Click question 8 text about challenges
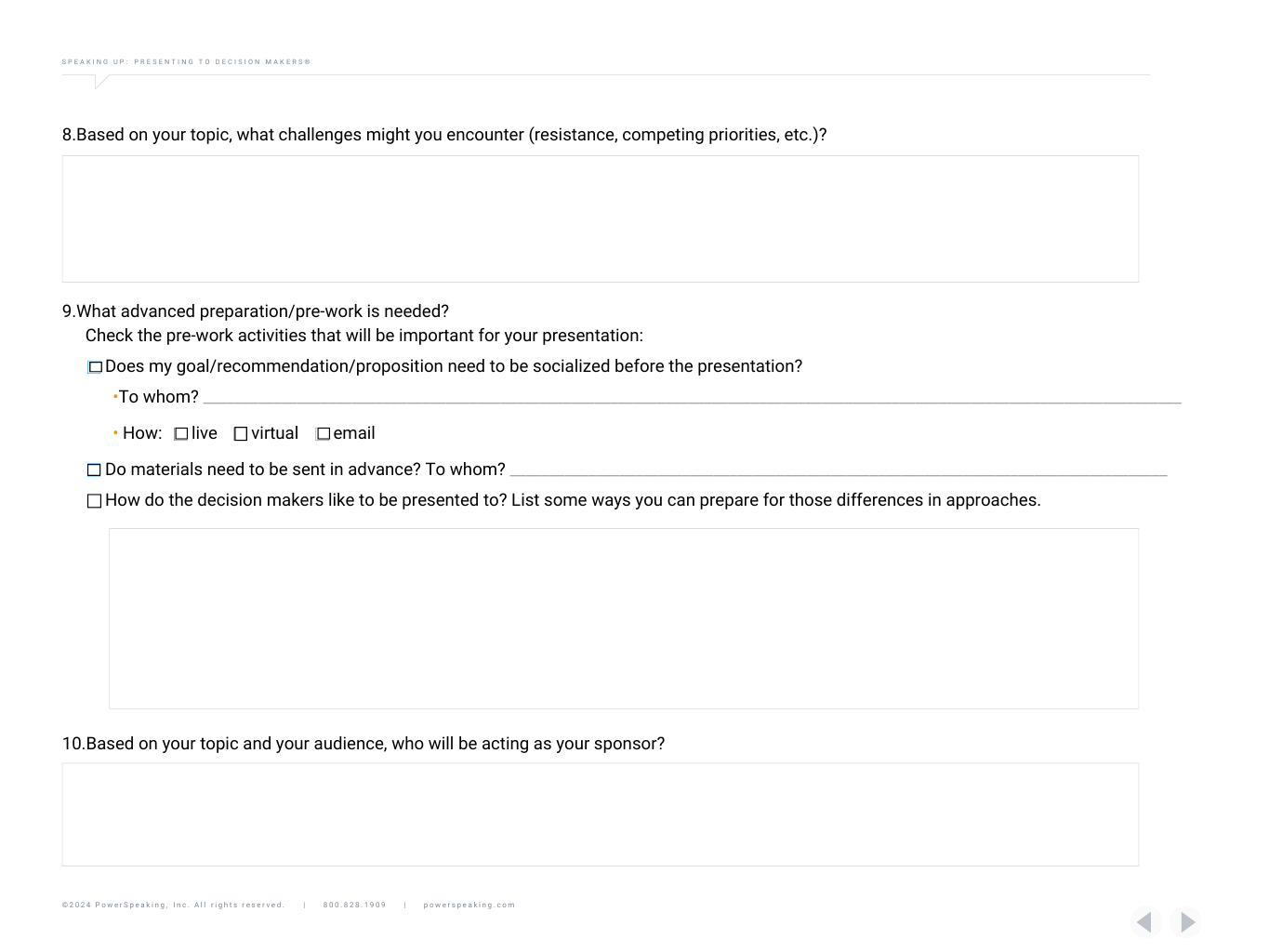This screenshot has width=1269, height=952. tap(444, 135)
